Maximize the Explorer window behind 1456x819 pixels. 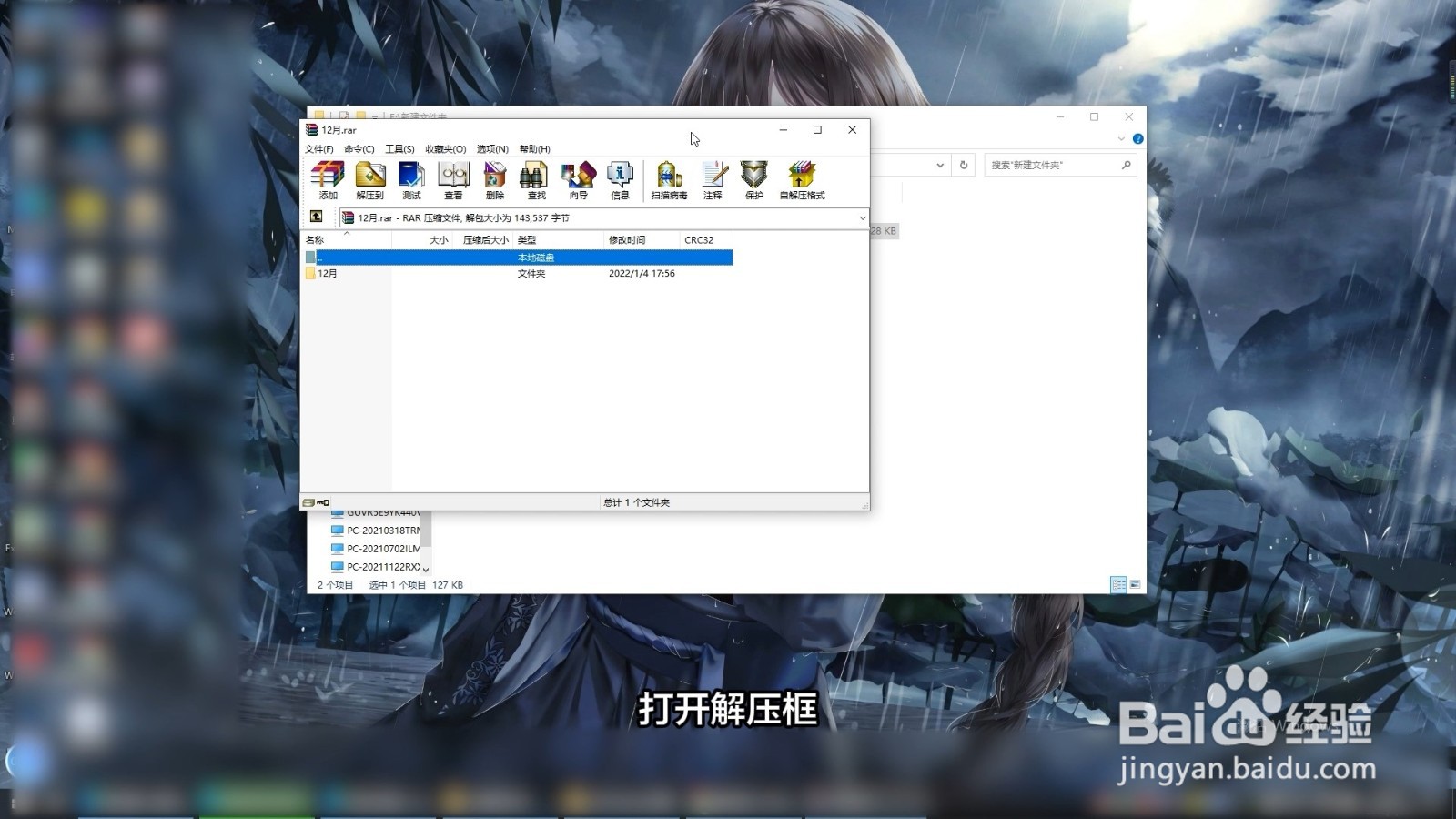point(1094,116)
